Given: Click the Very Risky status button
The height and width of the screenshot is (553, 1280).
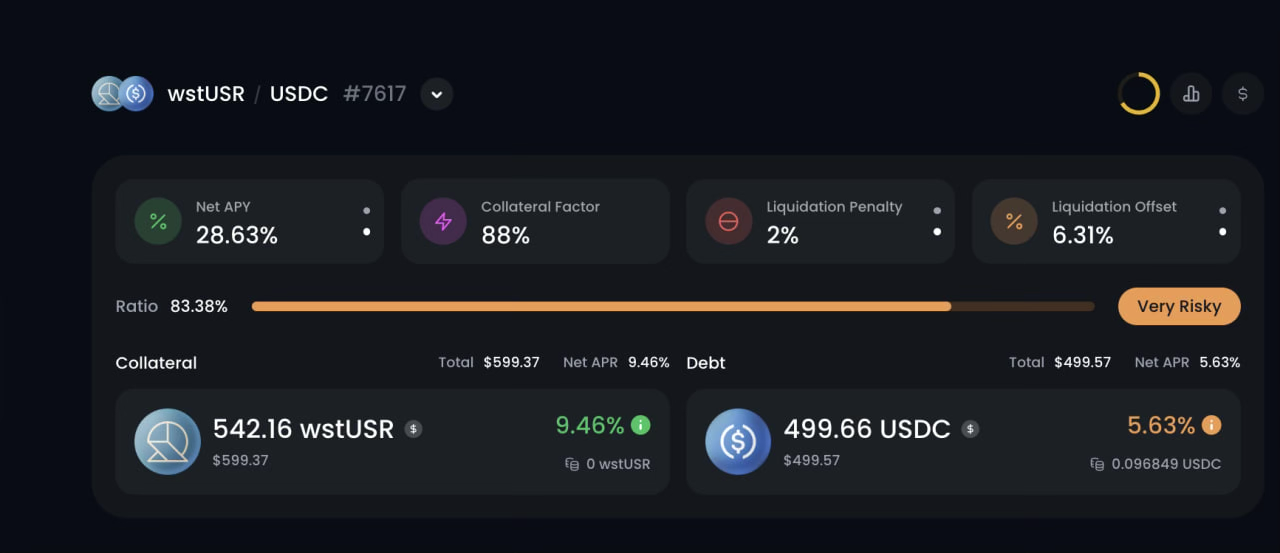Looking at the screenshot, I should click(x=1179, y=306).
